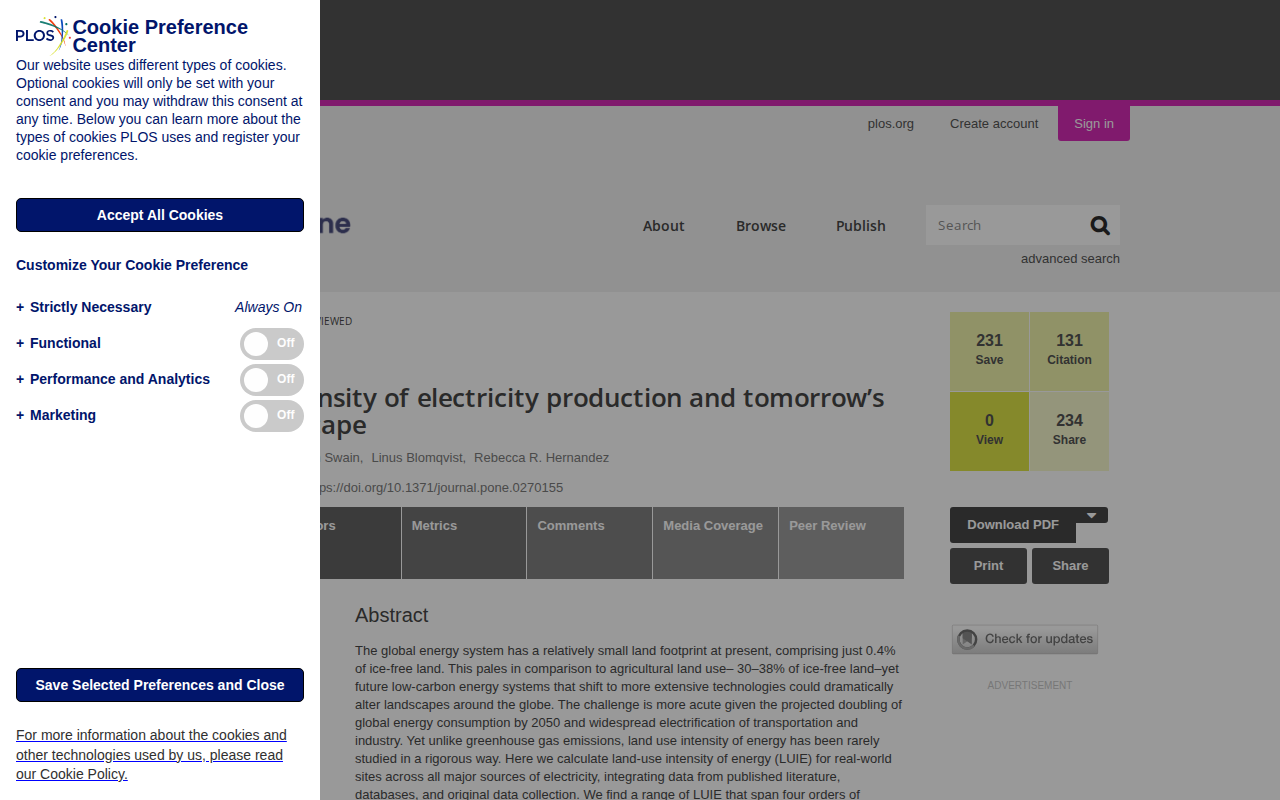The width and height of the screenshot is (1280, 800).
Task: Click the search magnifier icon
Action: 1100,225
